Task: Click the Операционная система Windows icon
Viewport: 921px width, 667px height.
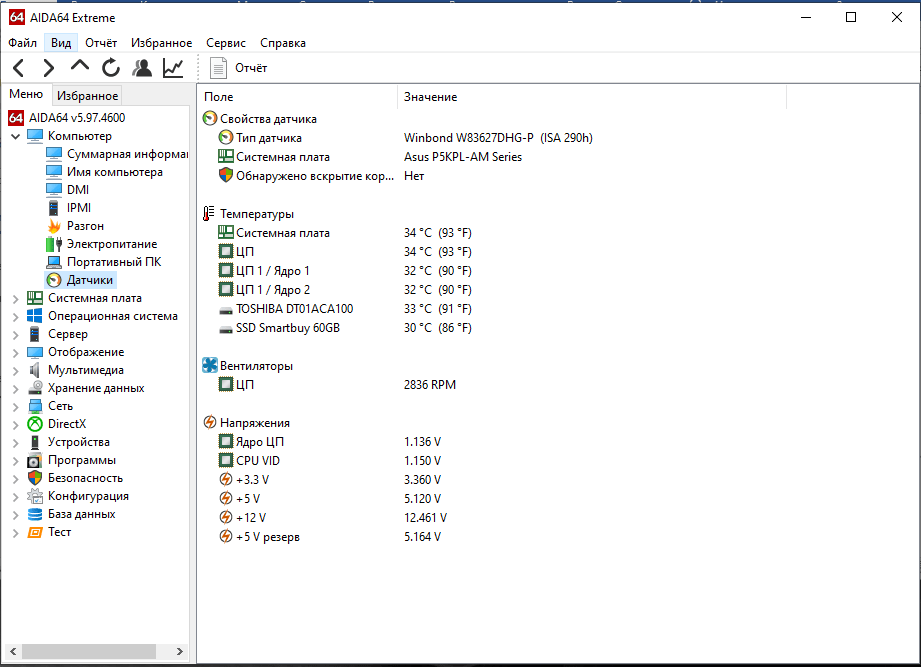Action: pos(35,316)
